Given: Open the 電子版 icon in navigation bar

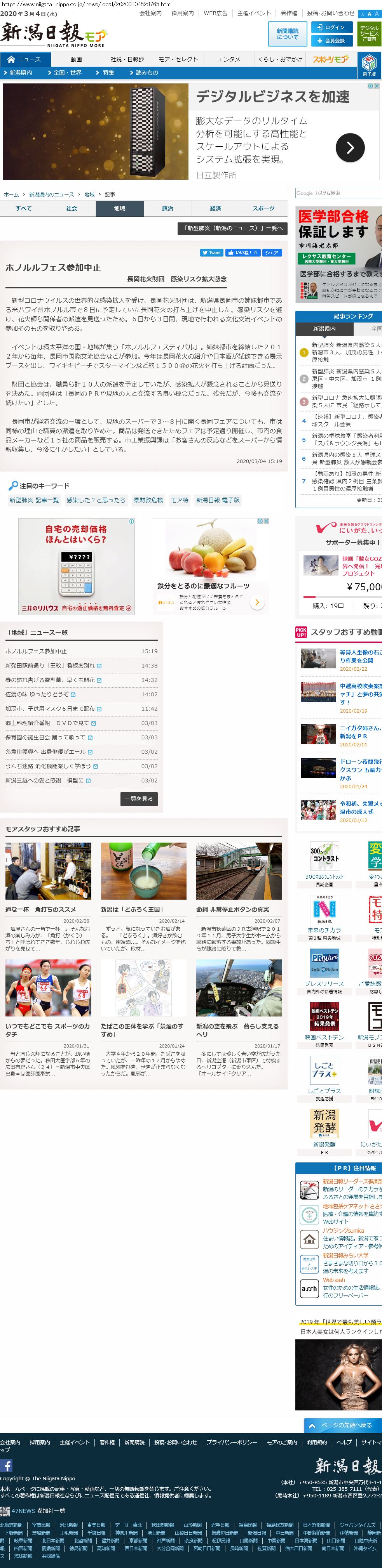Looking at the screenshot, I should coord(369,64).
